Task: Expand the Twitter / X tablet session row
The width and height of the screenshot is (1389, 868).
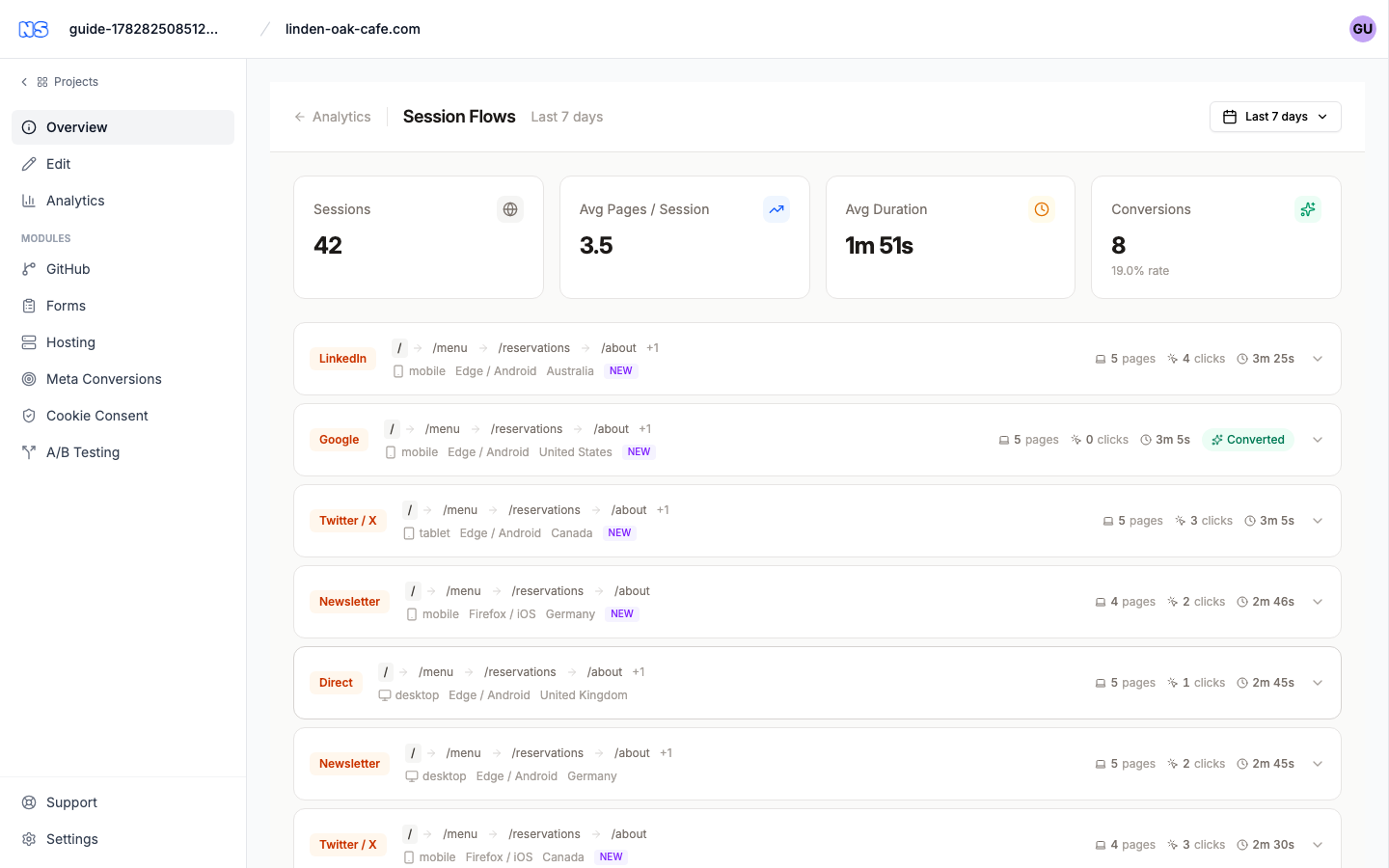Action: 1318,521
